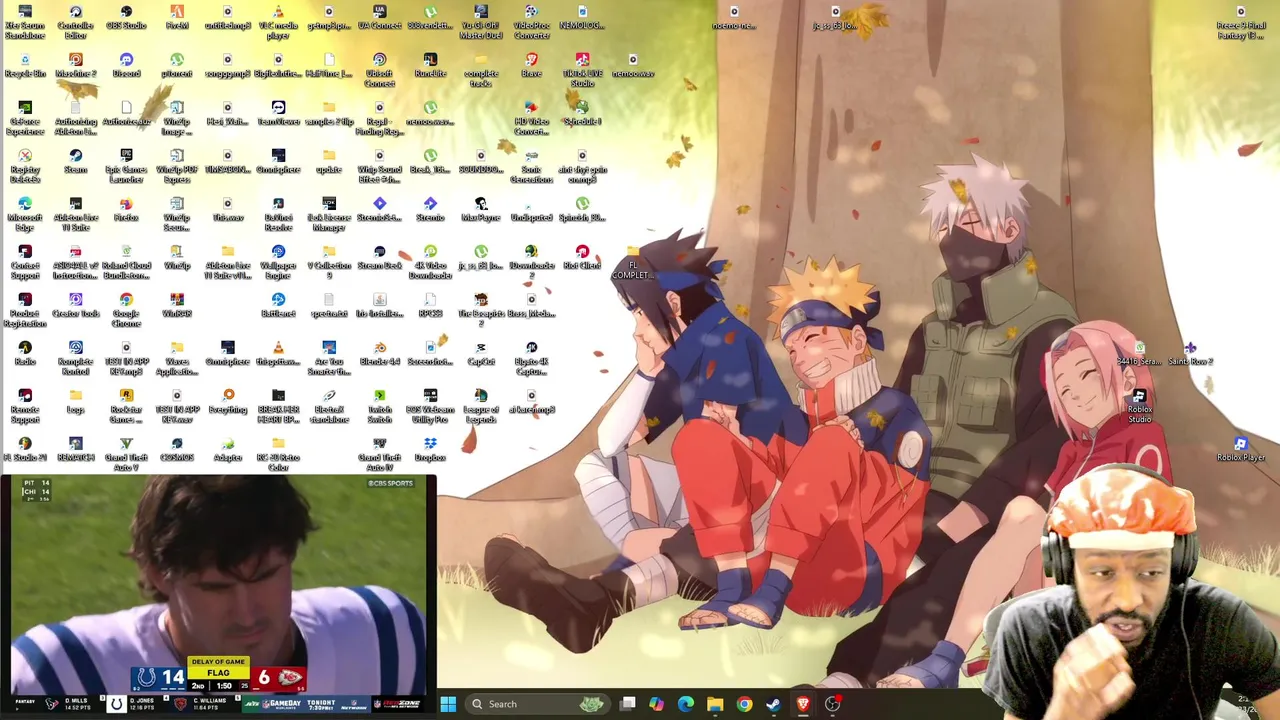
Task: Select the Grand Theft Auto V shortcut
Action: click(126, 455)
